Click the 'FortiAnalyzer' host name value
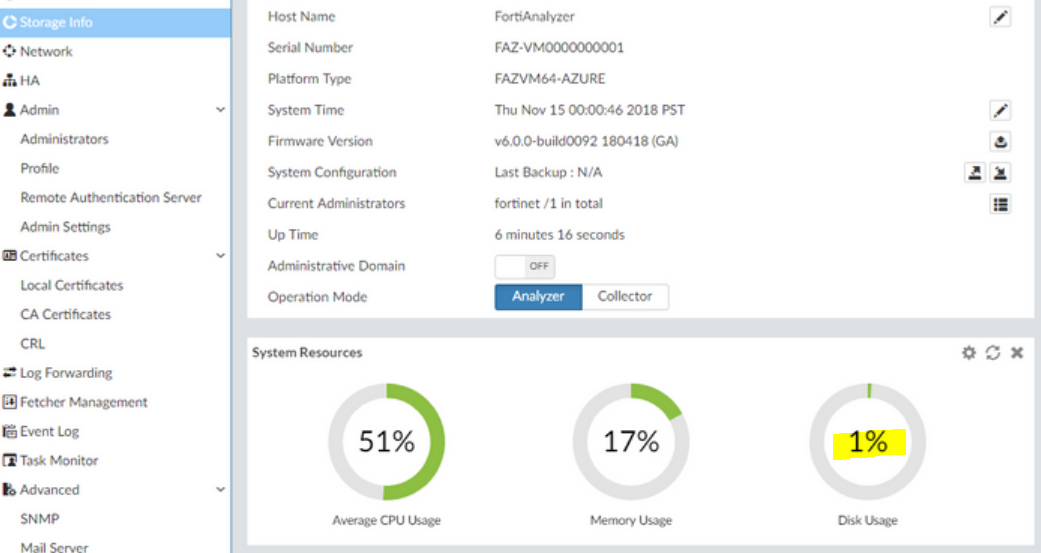 (534, 17)
